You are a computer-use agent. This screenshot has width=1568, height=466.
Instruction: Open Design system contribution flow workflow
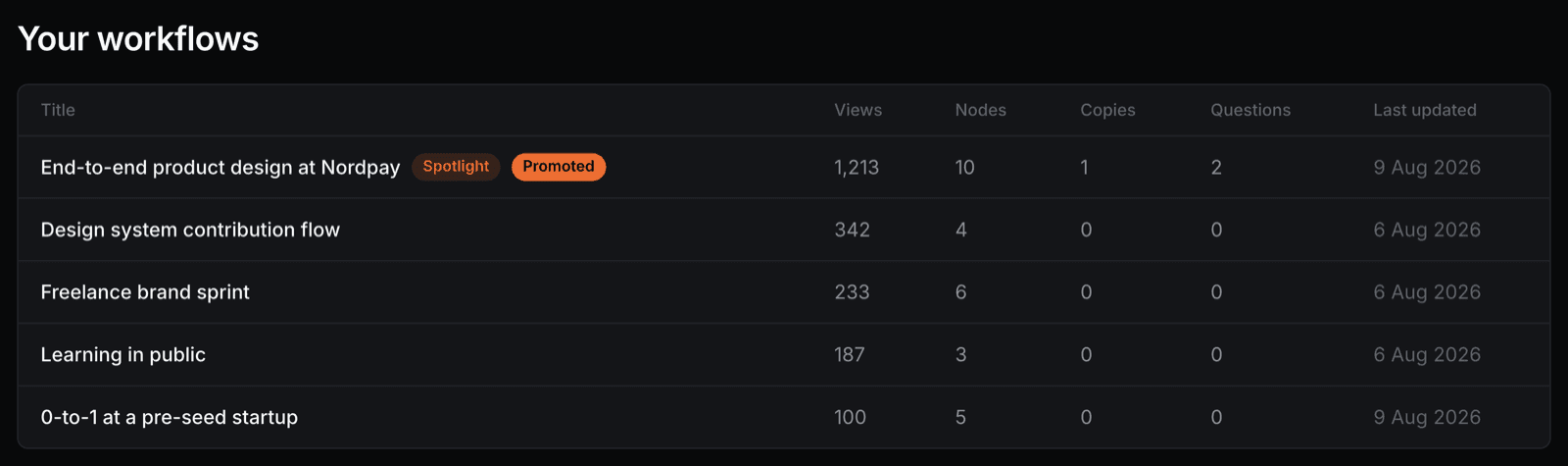(x=190, y=230)
